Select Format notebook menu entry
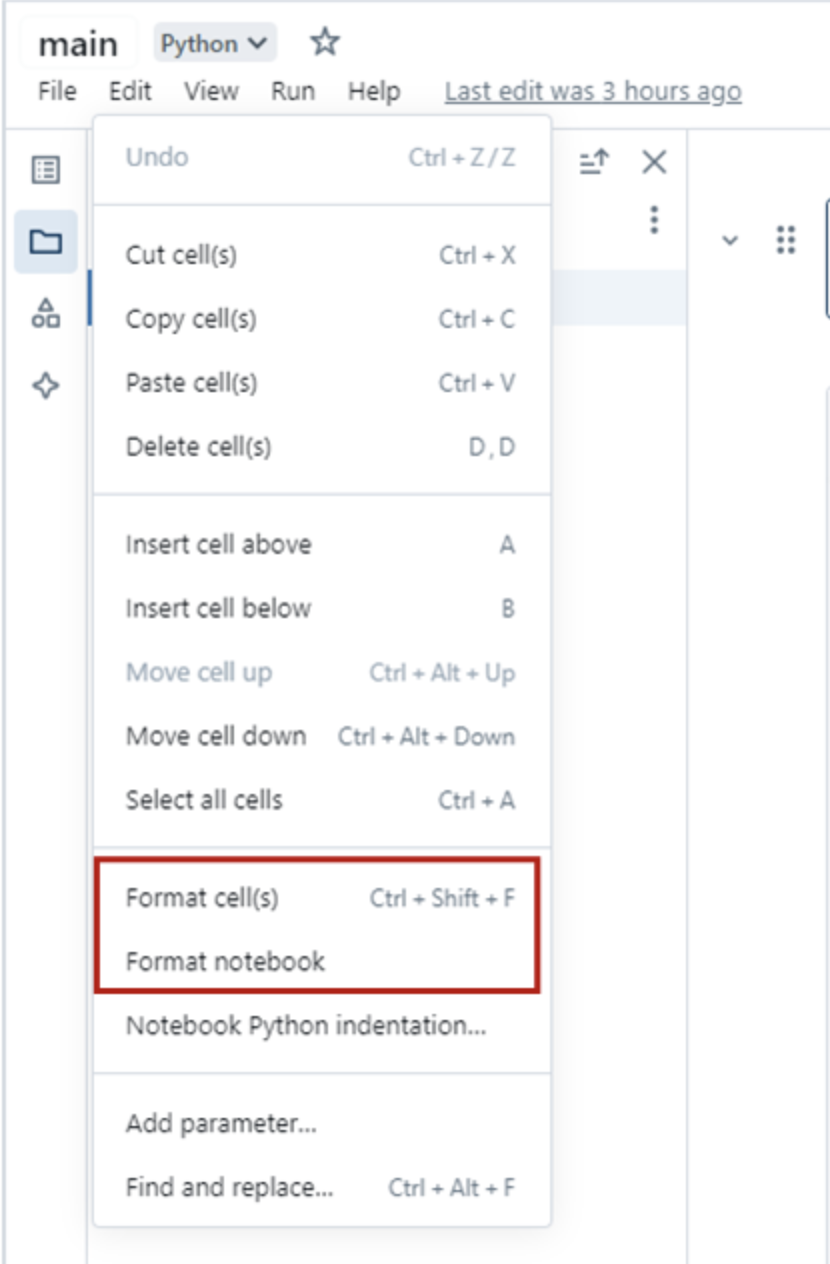Screen dimensions: 830x1264 click(x=225, y=962)
